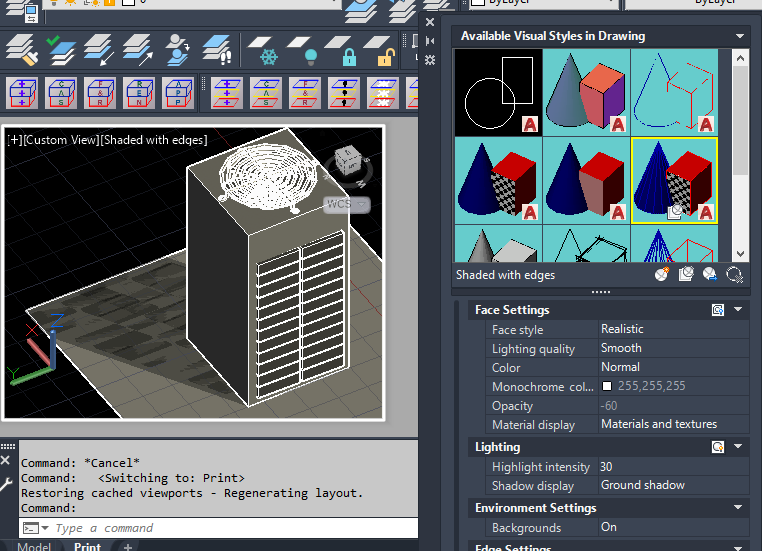Click Export visual style to tool palette icon
The image size is (762, 551).
tap(710, 275)
